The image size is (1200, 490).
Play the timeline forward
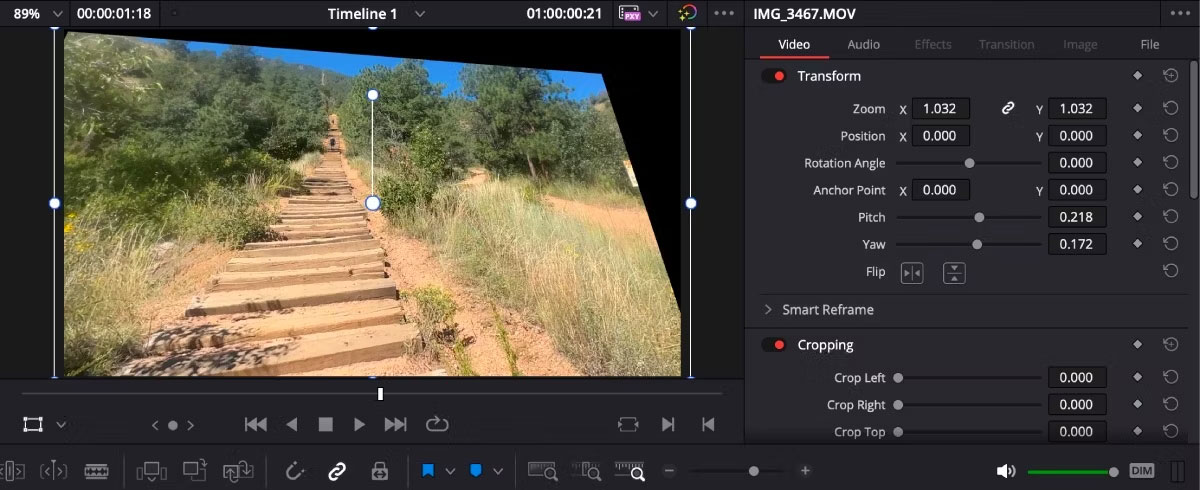click(x=360, y=425)
